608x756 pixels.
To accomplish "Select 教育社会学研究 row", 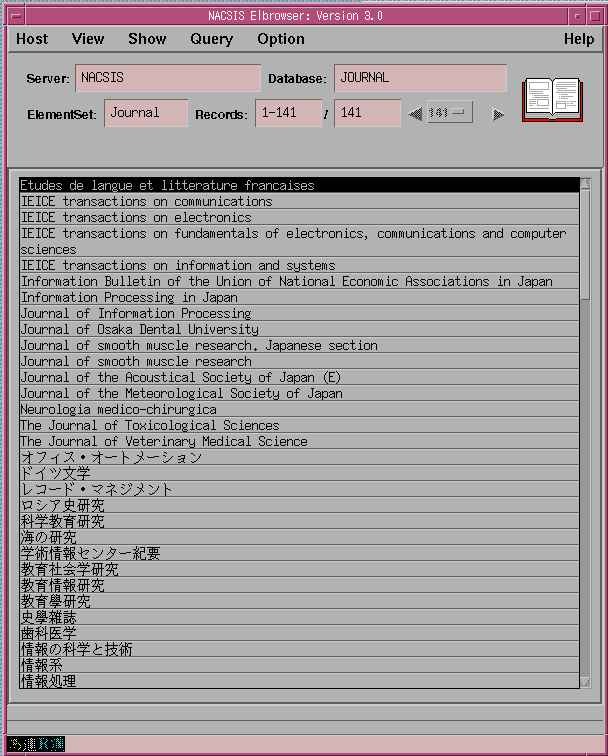I will [x=299, y=569].
